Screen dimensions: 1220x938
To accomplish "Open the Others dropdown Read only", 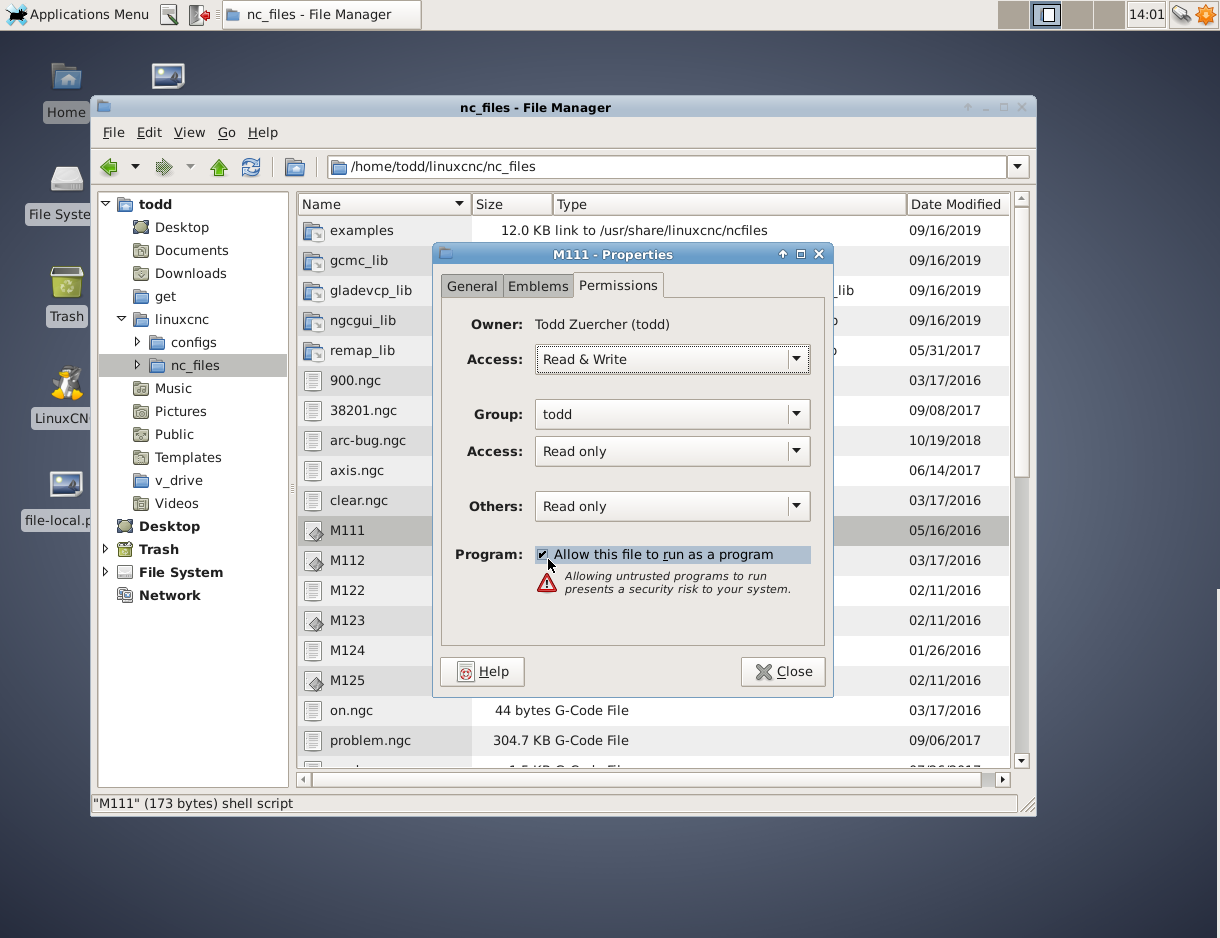I will [x=672, y=506].
